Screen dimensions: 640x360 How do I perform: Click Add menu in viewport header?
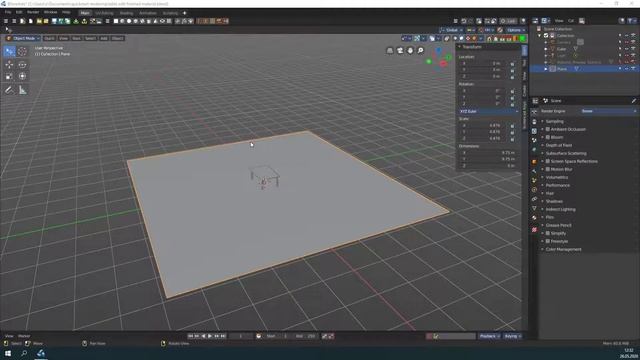[x=104, y=38]
